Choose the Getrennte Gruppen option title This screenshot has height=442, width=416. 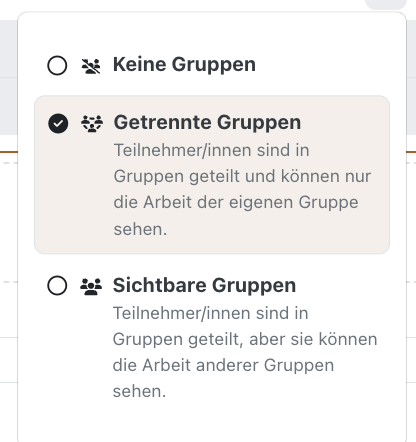tap(207, 122)
